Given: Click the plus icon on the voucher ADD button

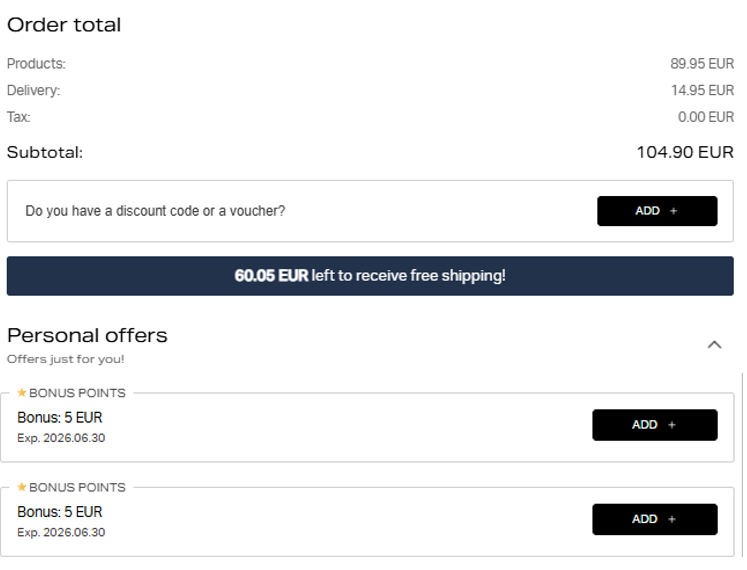Looking at the screenshot, I should tap(673, 211).
